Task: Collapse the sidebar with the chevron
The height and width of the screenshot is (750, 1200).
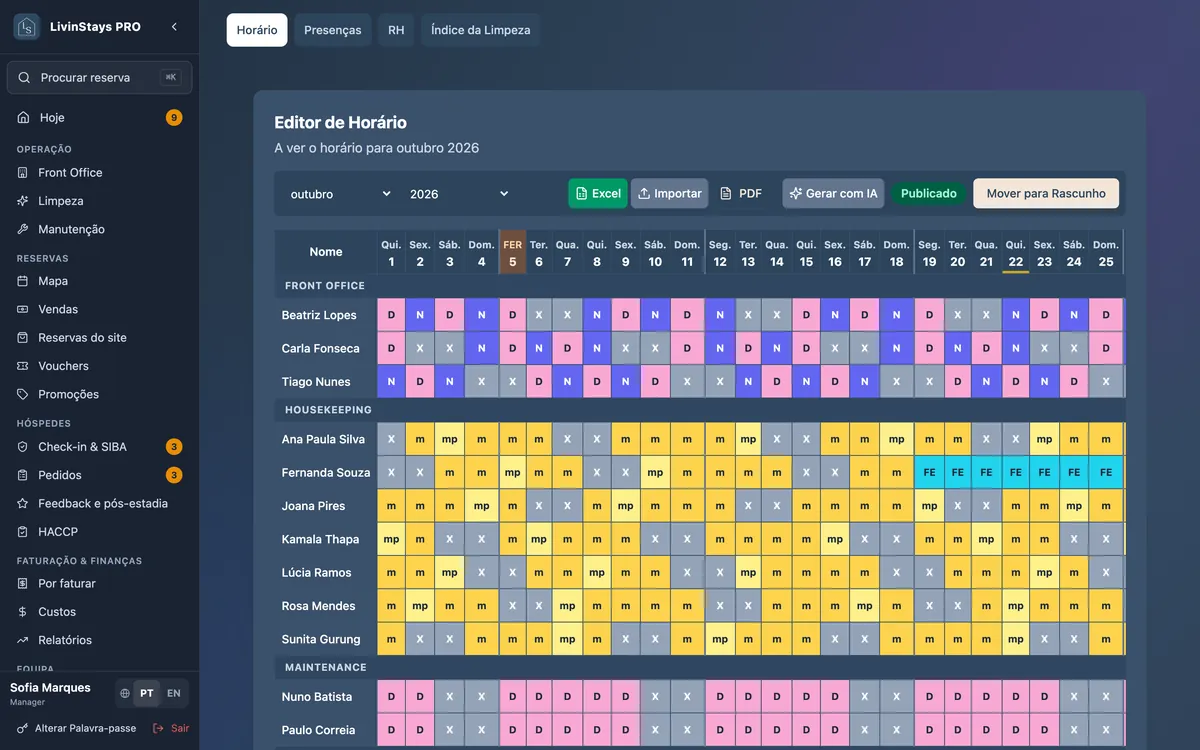Action: pos(174,27)
